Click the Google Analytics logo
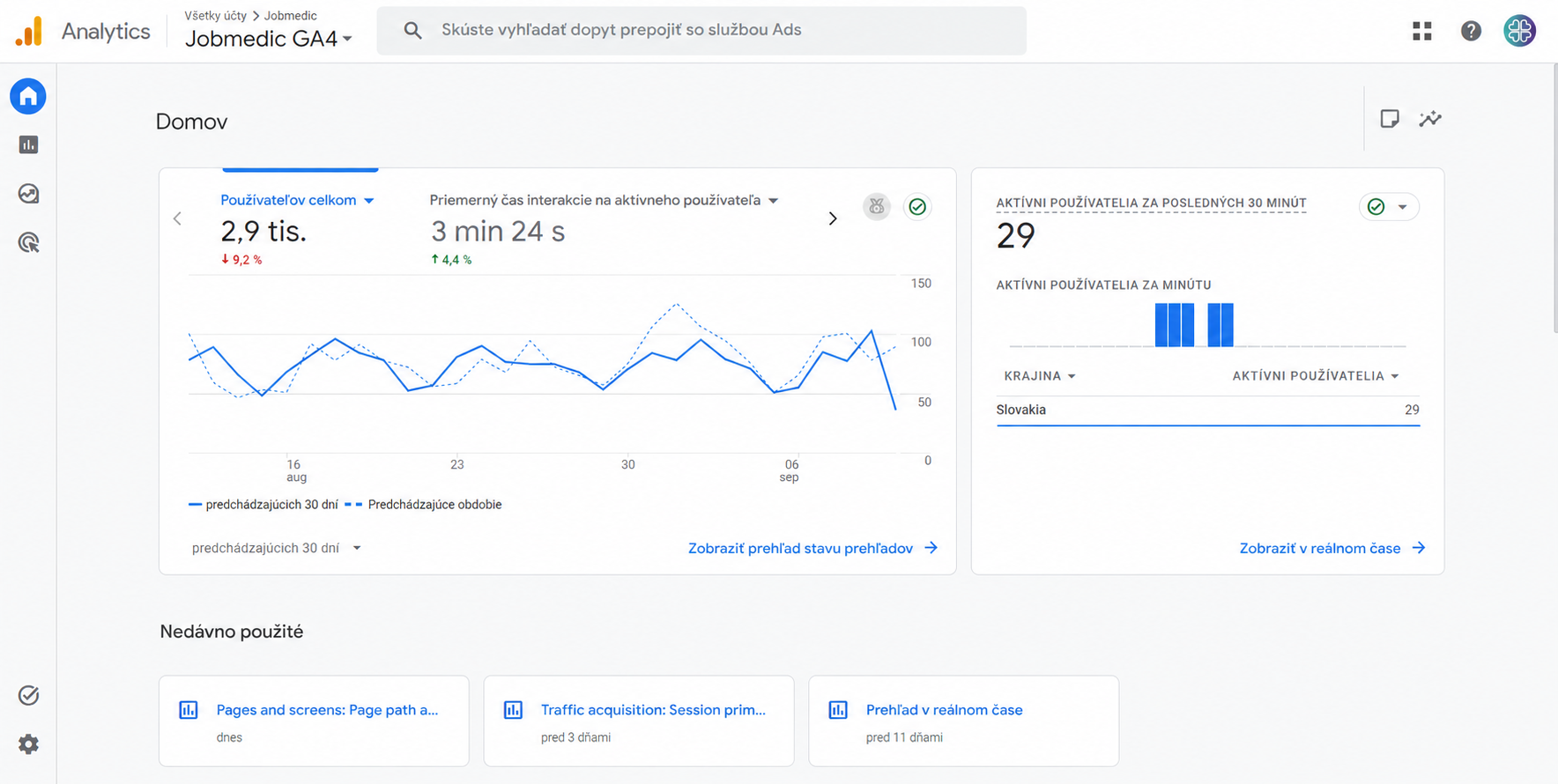Screen dimensions: 1558x784 (x=29, y=31)
